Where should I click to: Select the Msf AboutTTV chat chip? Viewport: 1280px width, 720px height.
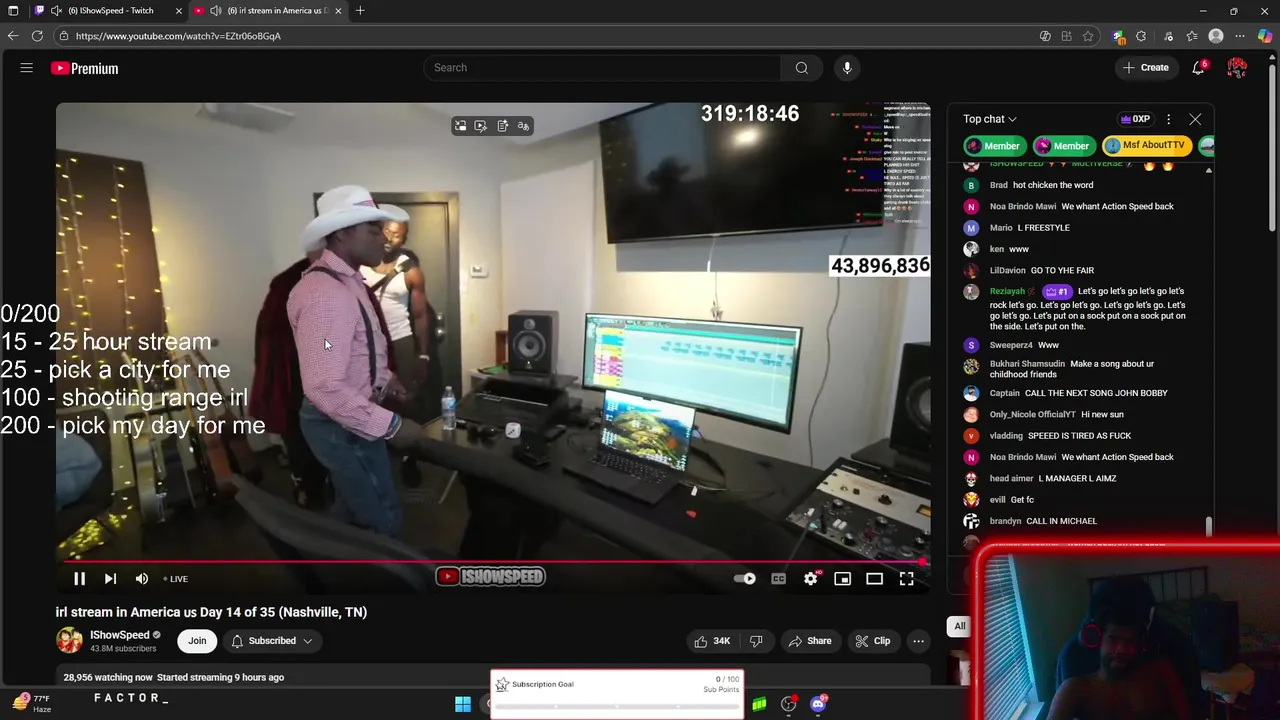pos(1146,146)
